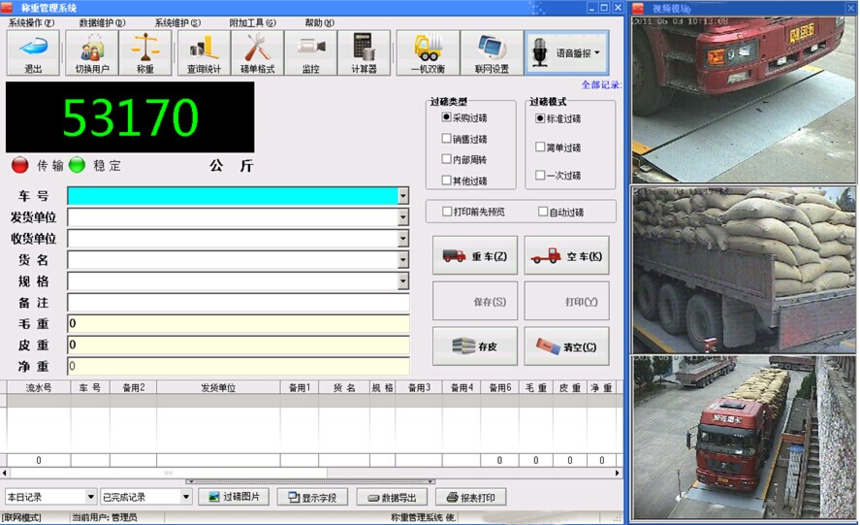Open 切换用户 switch user tool
Image resolution: width=860 pixels, height=525 pixels.
[x=92, y=53]
